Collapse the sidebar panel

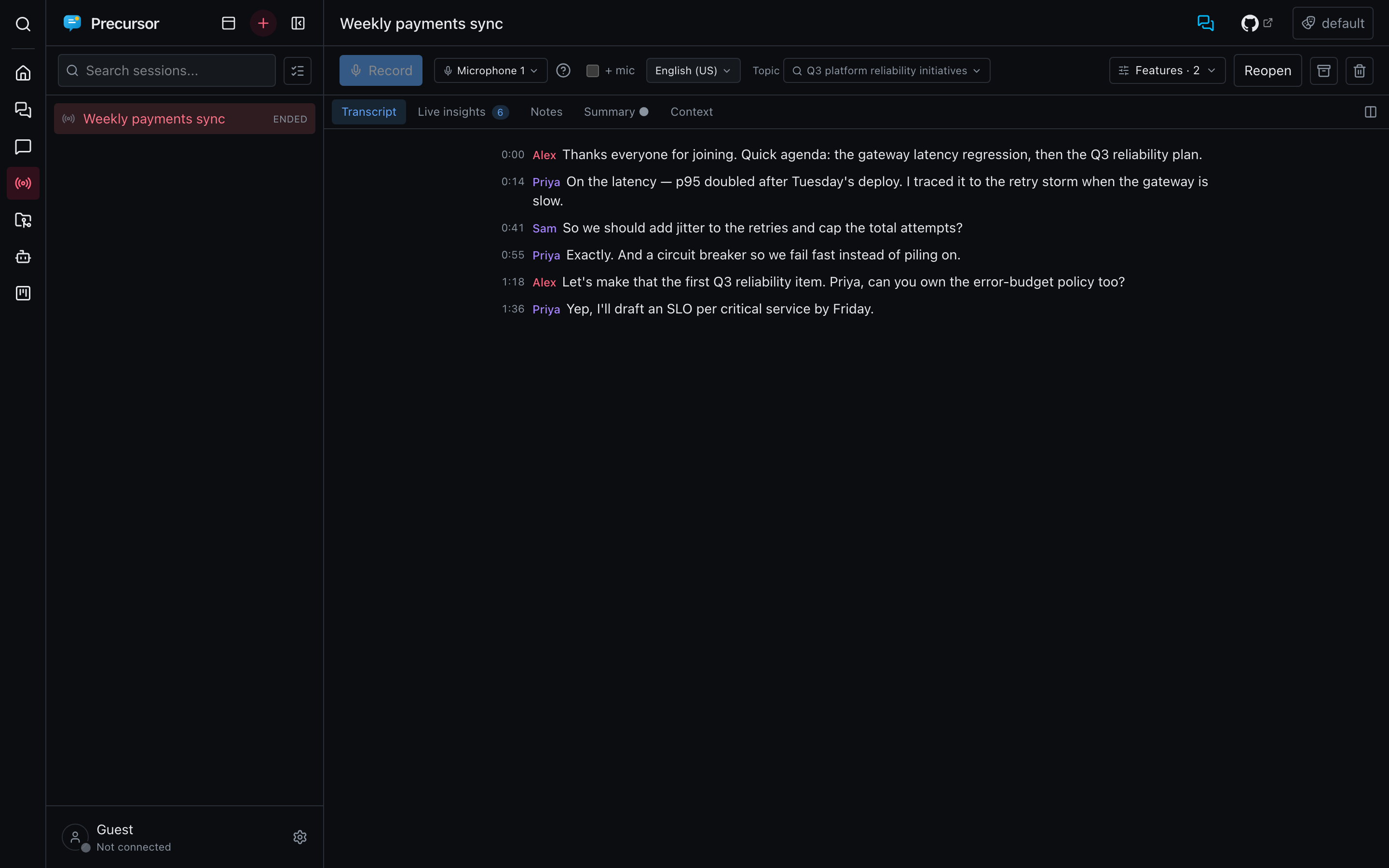298,23
